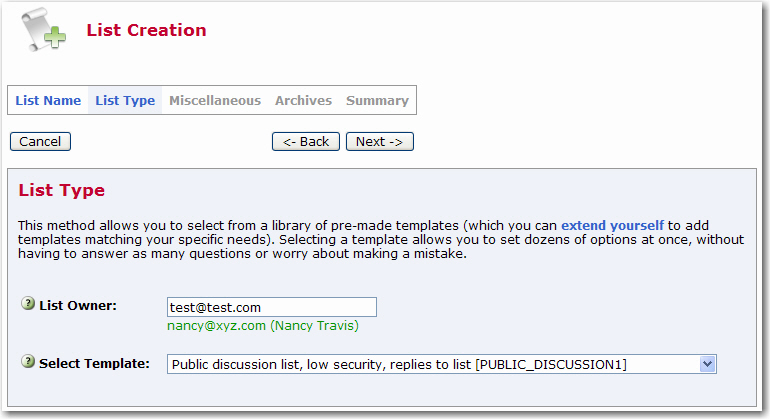
Task: Jump to the Summary tab
Action: click(377, 100)
